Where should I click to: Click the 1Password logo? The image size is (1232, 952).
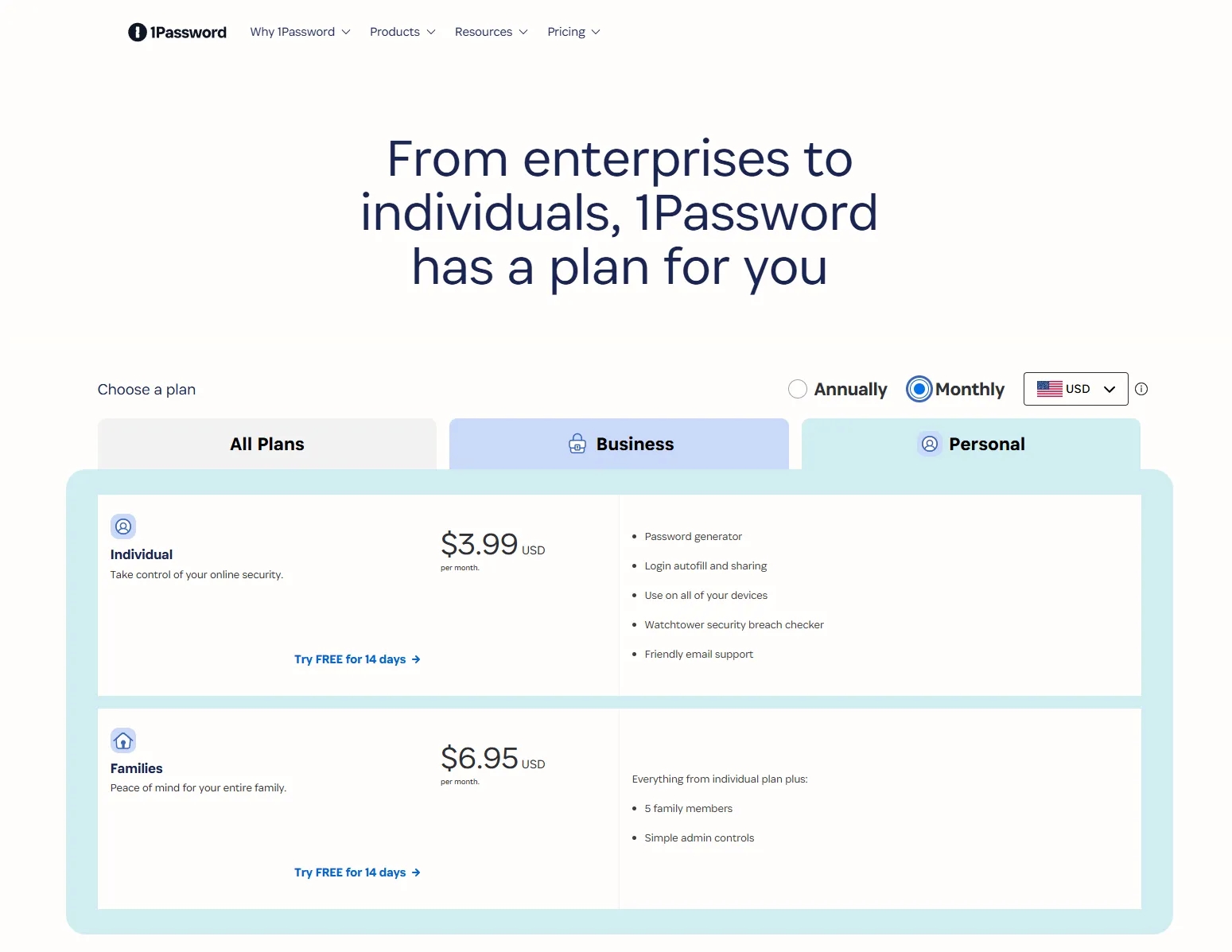177,32
